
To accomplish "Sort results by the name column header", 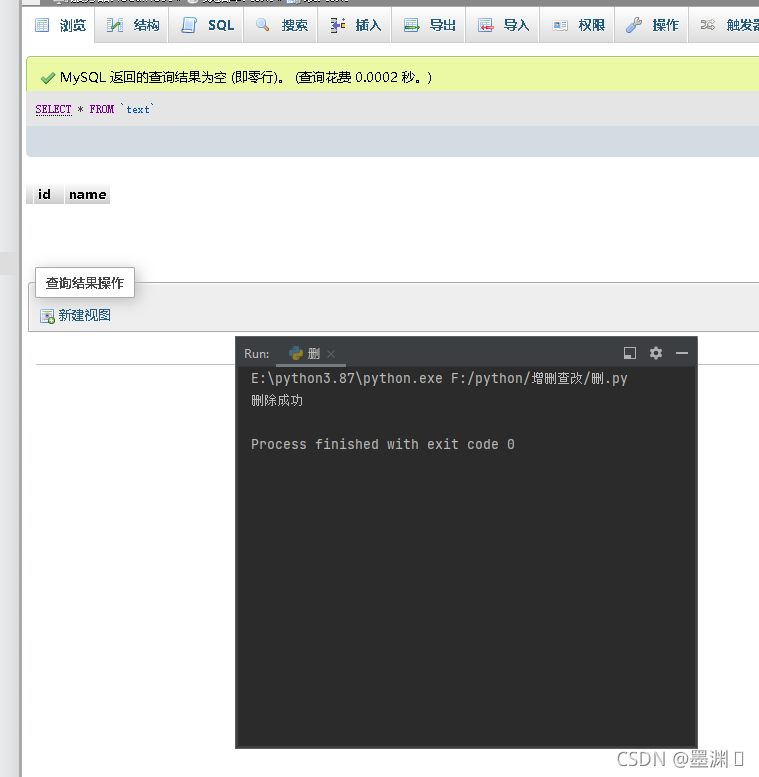I will tap(88, 194).
